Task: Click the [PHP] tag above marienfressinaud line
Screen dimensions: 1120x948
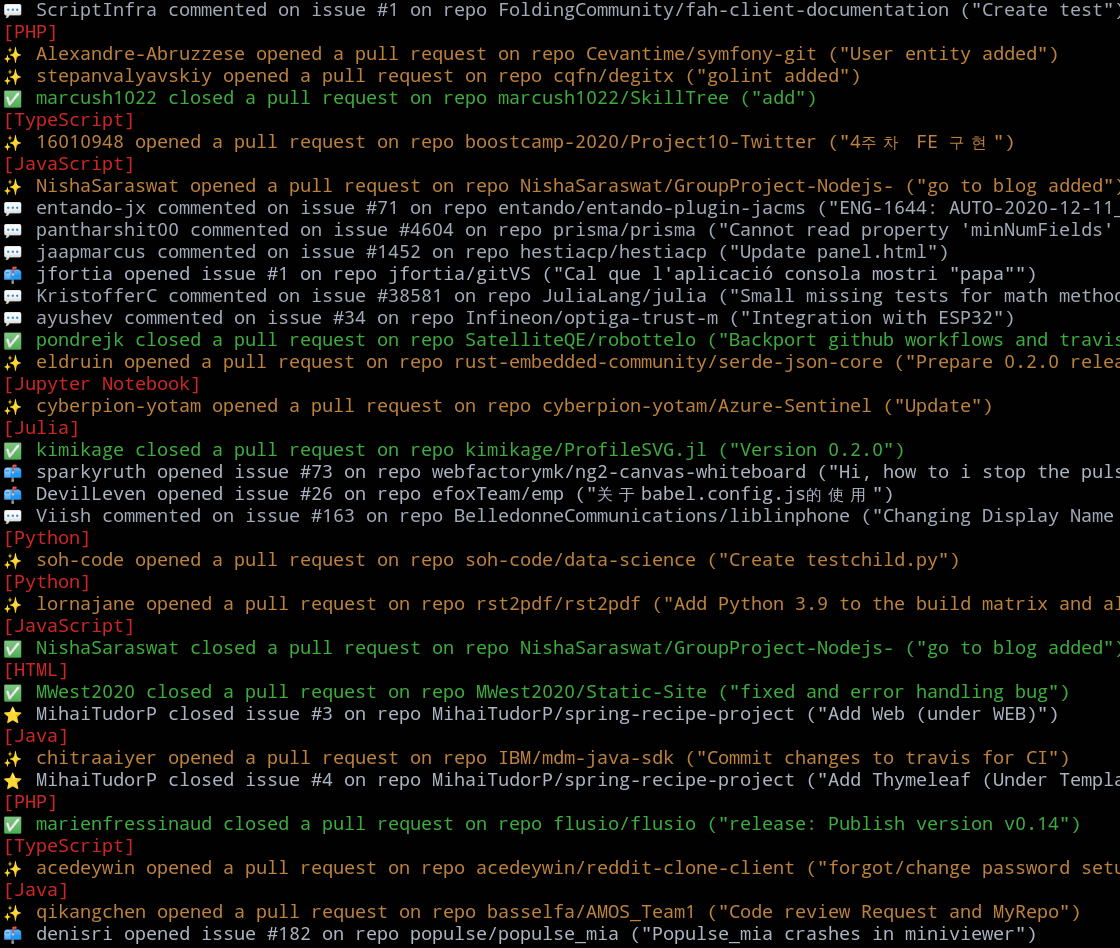Action: click(x=31, y=802)
